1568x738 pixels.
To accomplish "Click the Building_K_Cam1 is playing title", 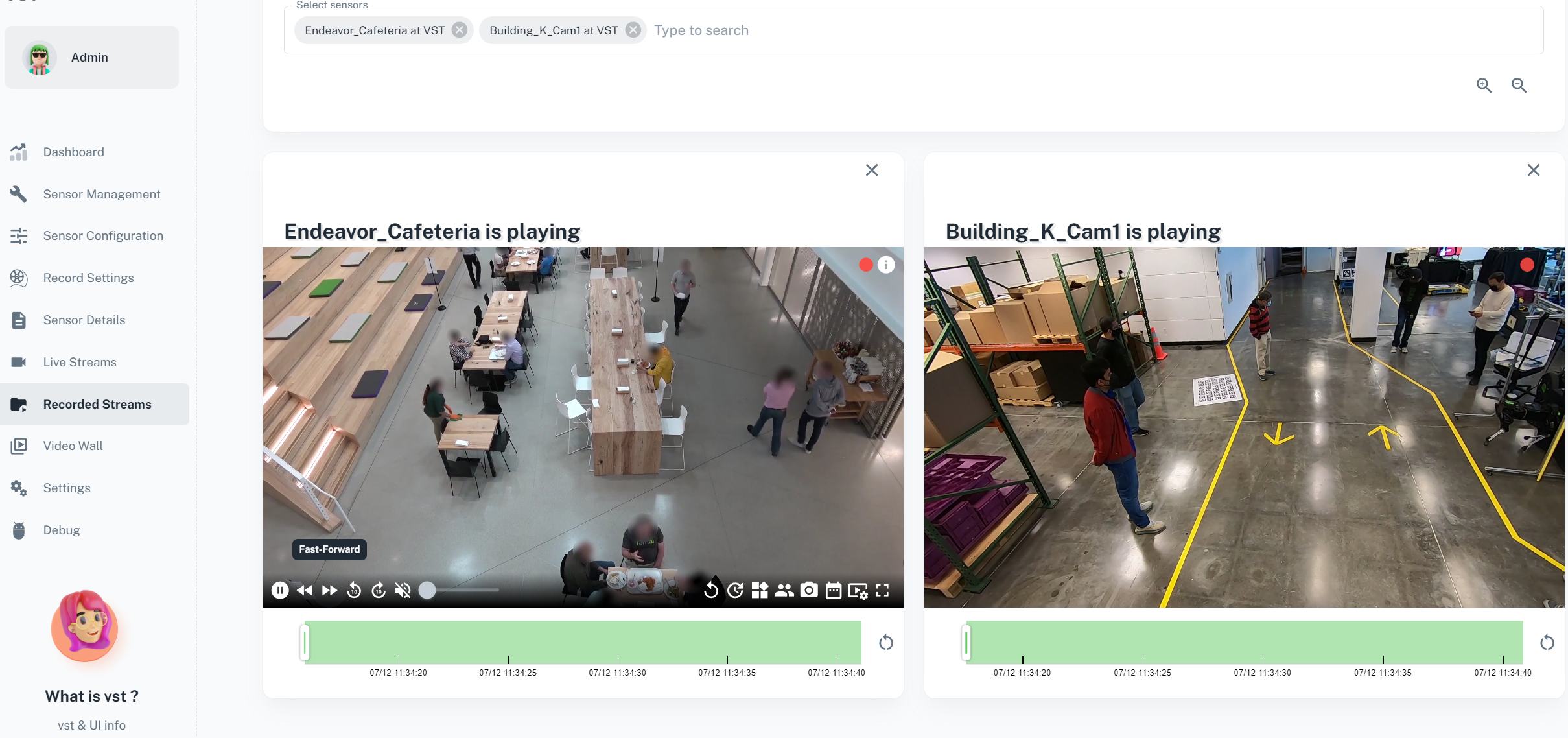I will click(x=1082, y=231).
